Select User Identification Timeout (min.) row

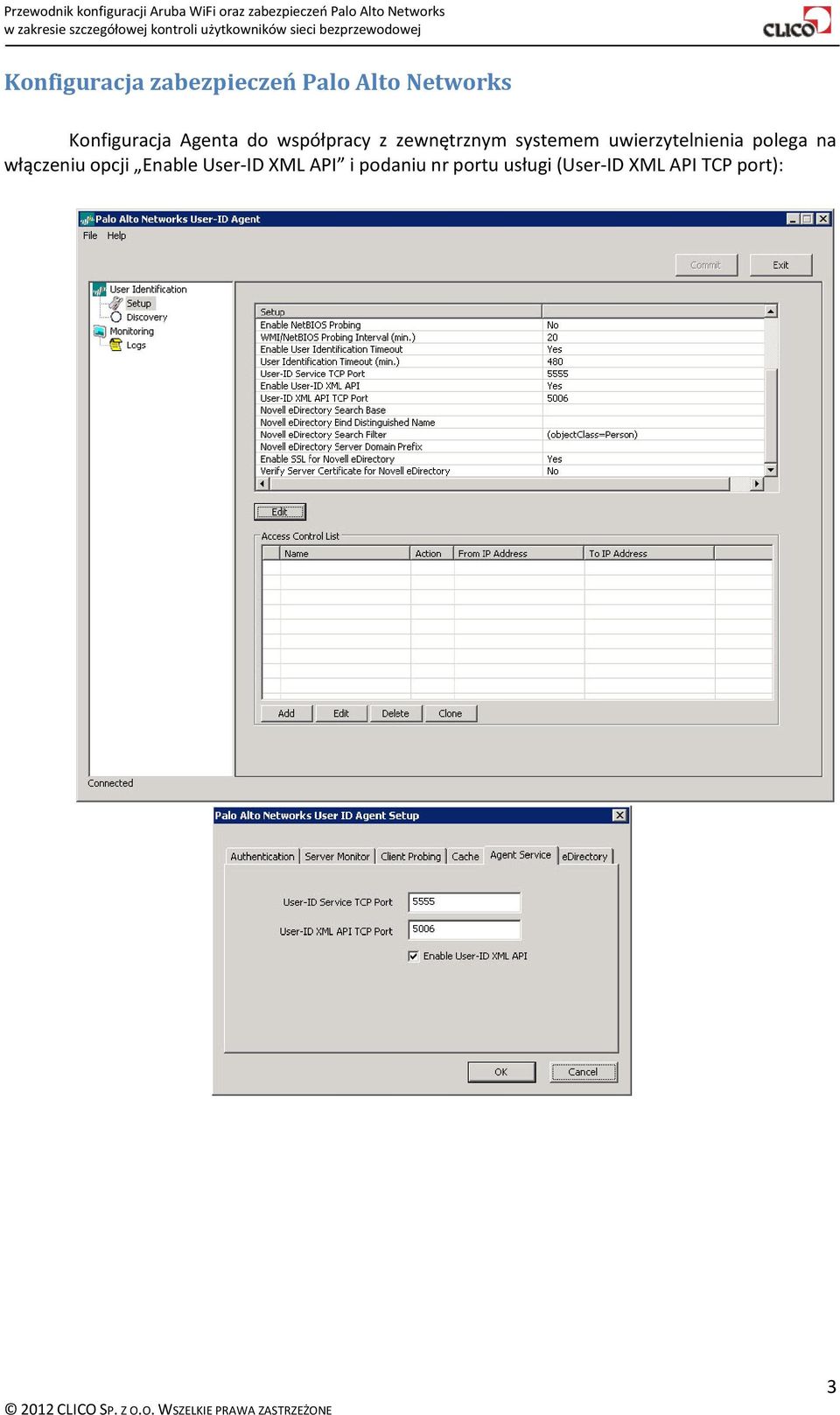click(510, 361)
